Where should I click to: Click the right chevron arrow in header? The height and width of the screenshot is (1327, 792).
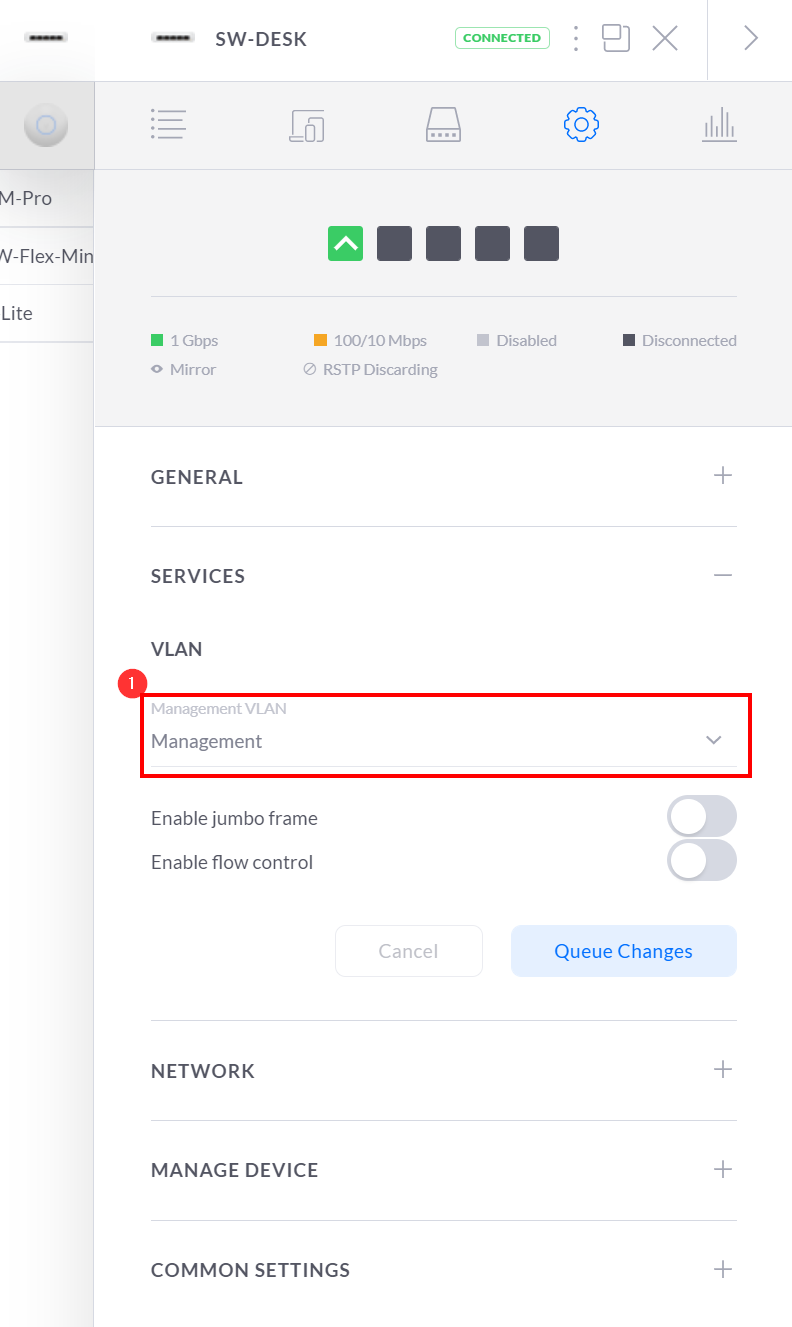(x=750, y=39)
